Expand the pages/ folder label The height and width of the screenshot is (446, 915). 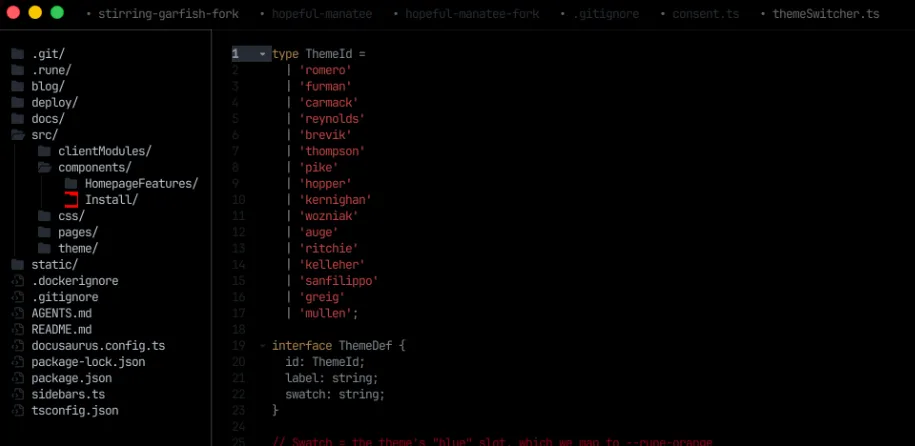[78, 232]
